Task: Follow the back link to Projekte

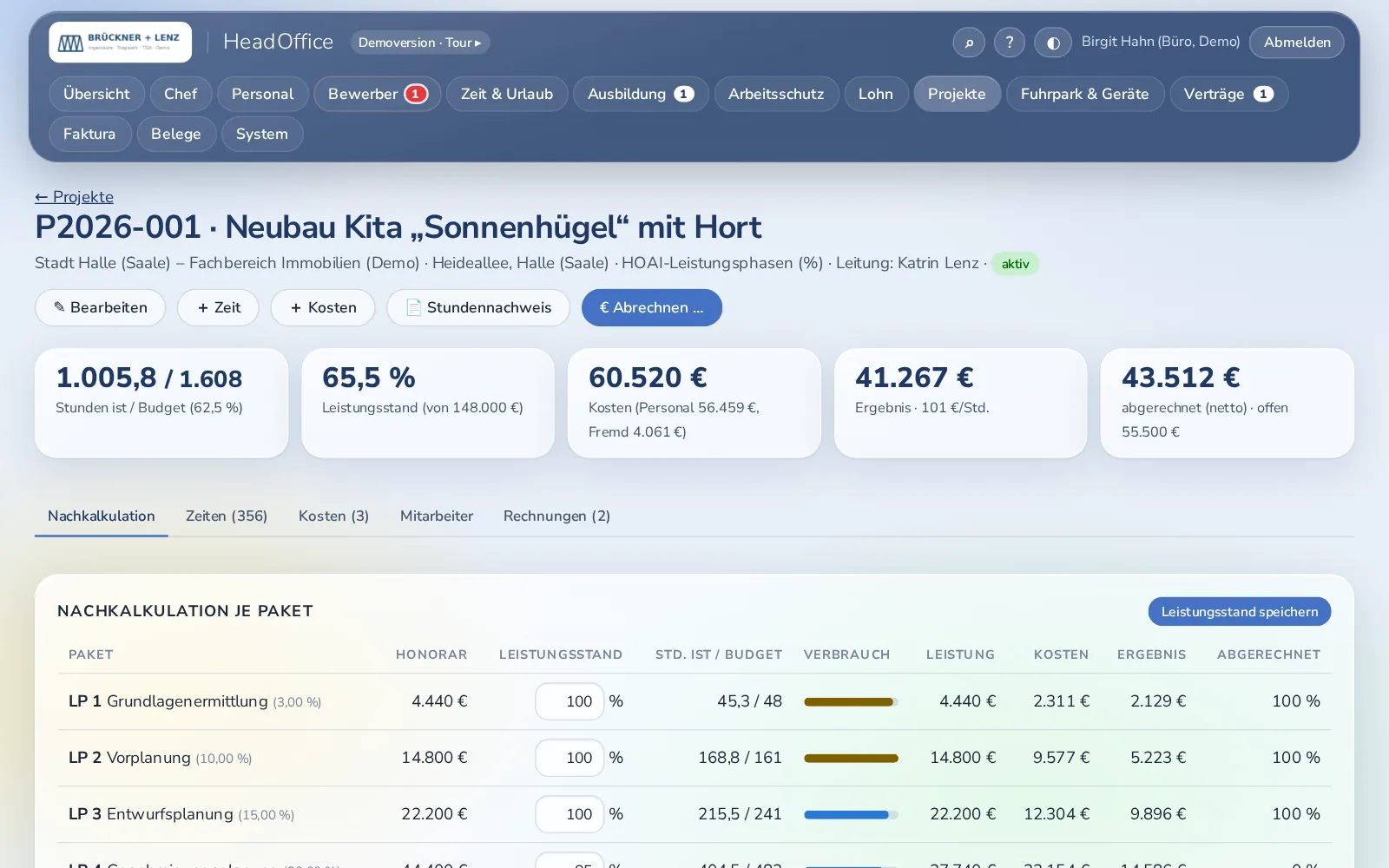Action: click(74, 197)
